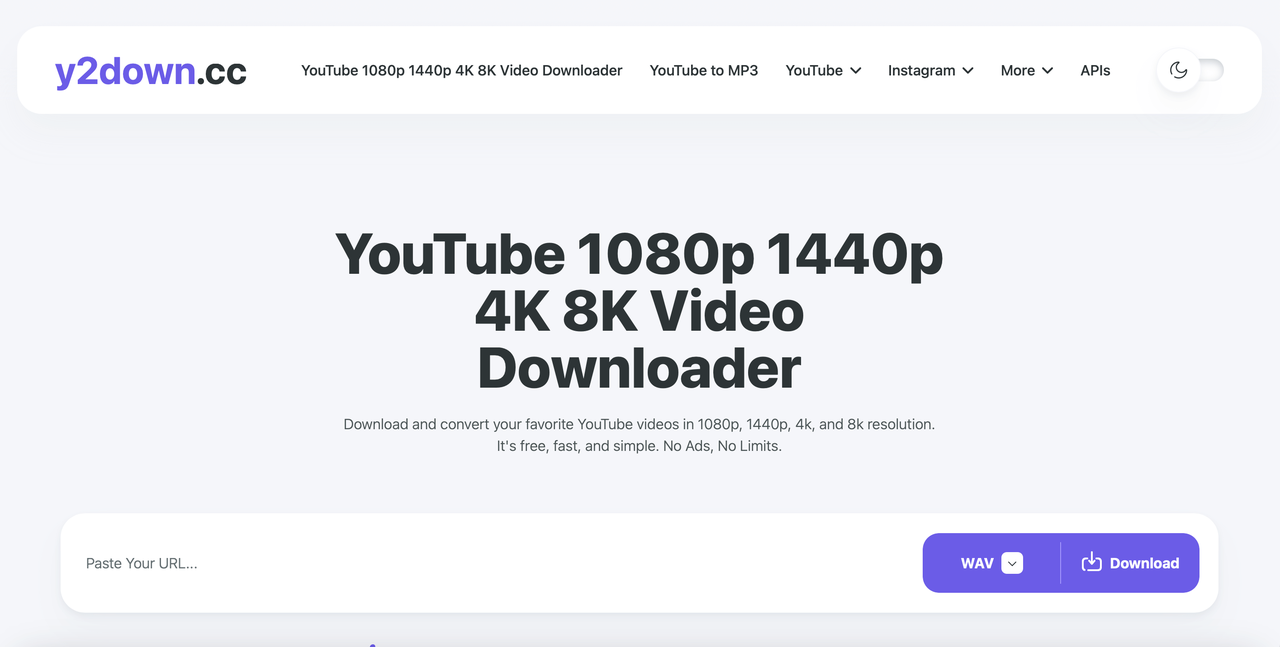Click the download arrow icon inside the purple button

(x=1091, y=562)
